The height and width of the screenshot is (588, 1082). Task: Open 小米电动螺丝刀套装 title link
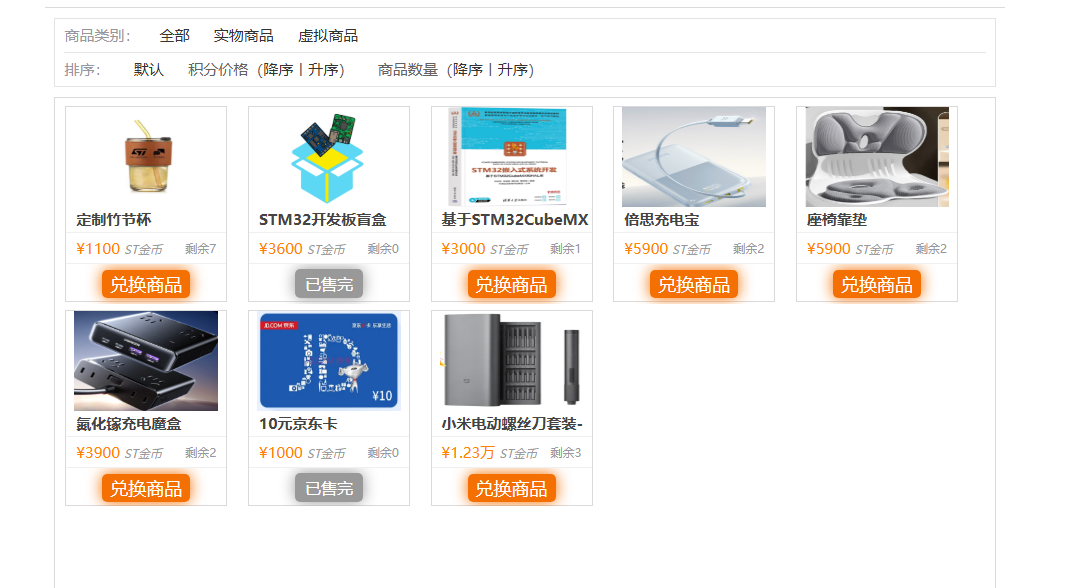point(512,424)
